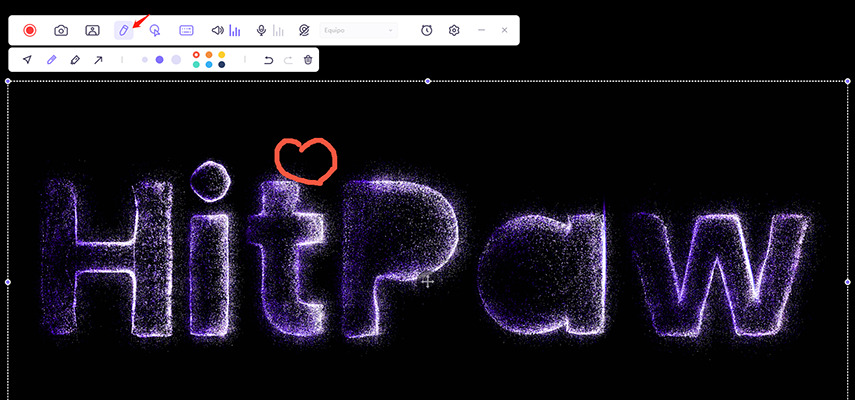Click the right-middle handle of recording area
The image size is (855, 400).
pyautogui.click(x=847, y=282)
